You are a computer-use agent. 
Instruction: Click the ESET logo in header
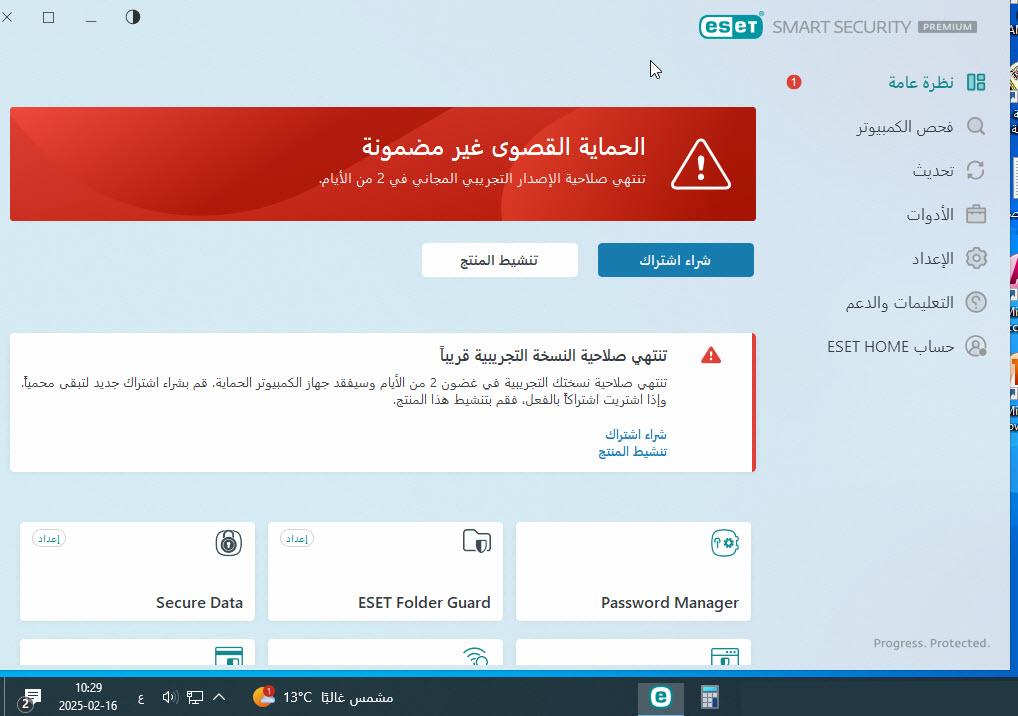[730, 26]
